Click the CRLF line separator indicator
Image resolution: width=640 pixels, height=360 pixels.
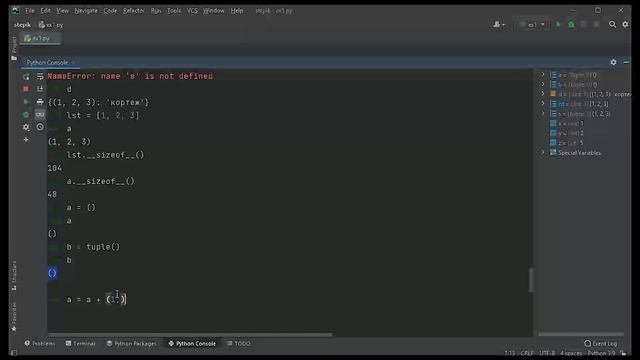[x=527, y=353]
